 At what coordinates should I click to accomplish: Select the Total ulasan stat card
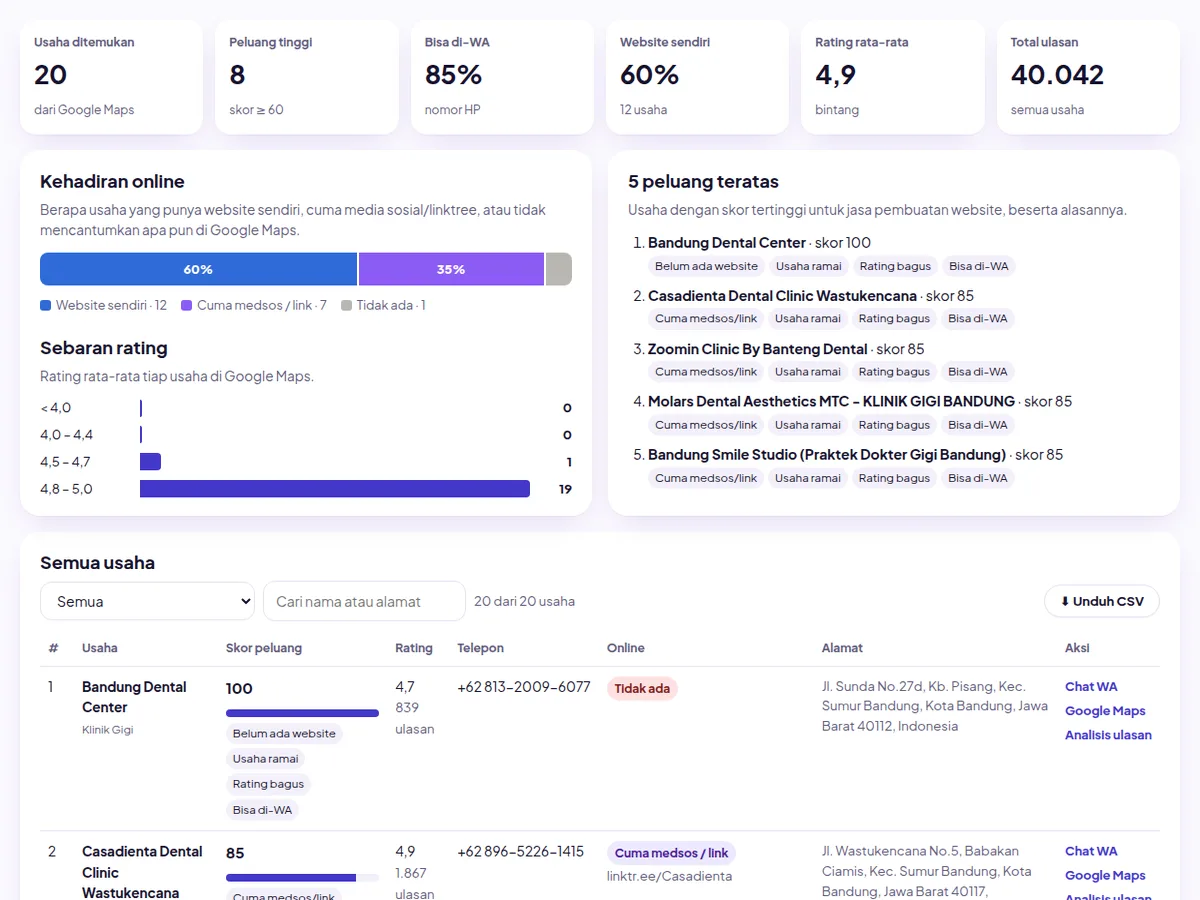tap(1088, 77)
